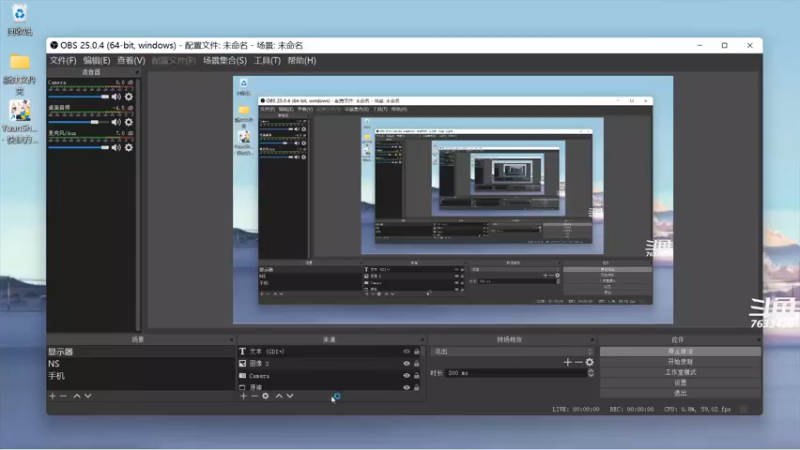Pop out the scenes dock panel
This screenshot has width=800, height=450.
pos(231,339)
